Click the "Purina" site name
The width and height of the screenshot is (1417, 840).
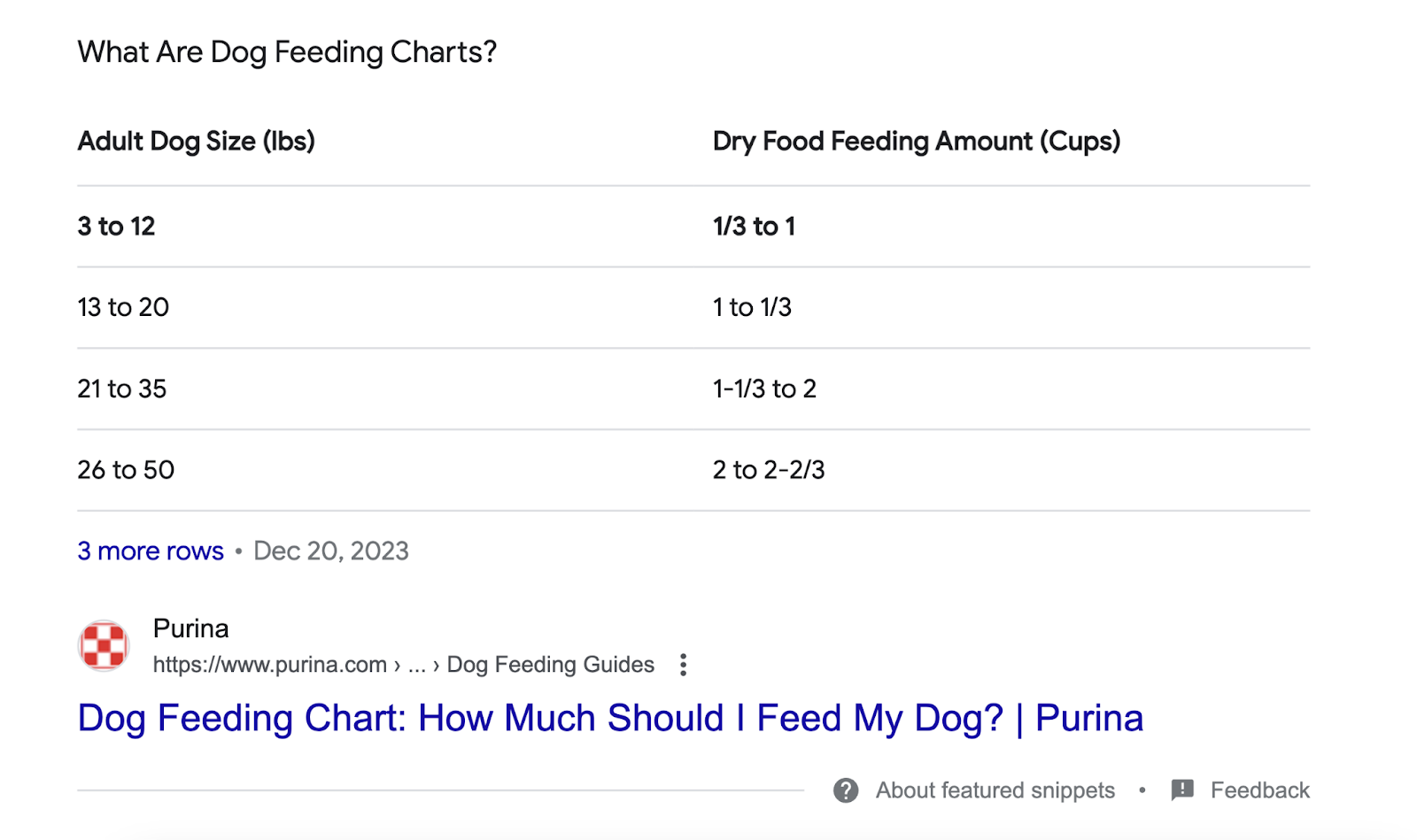pos(191,628)
